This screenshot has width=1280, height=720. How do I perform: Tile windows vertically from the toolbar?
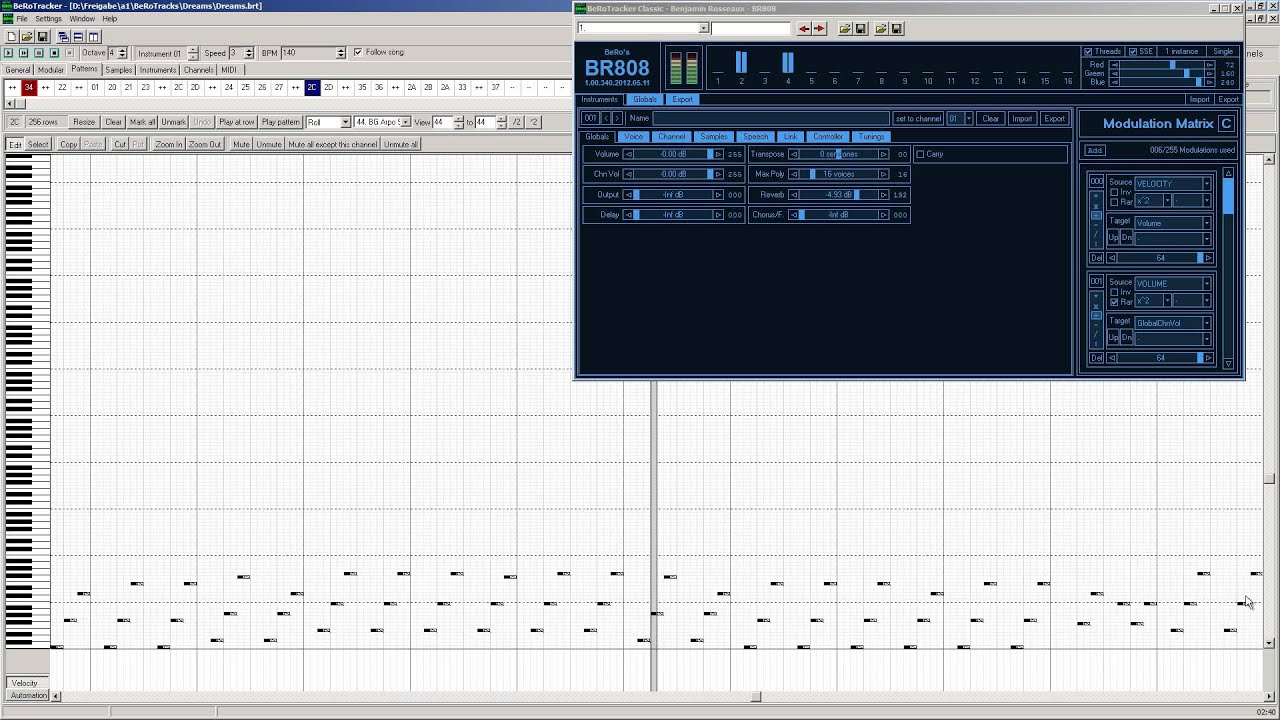(94, 37)
